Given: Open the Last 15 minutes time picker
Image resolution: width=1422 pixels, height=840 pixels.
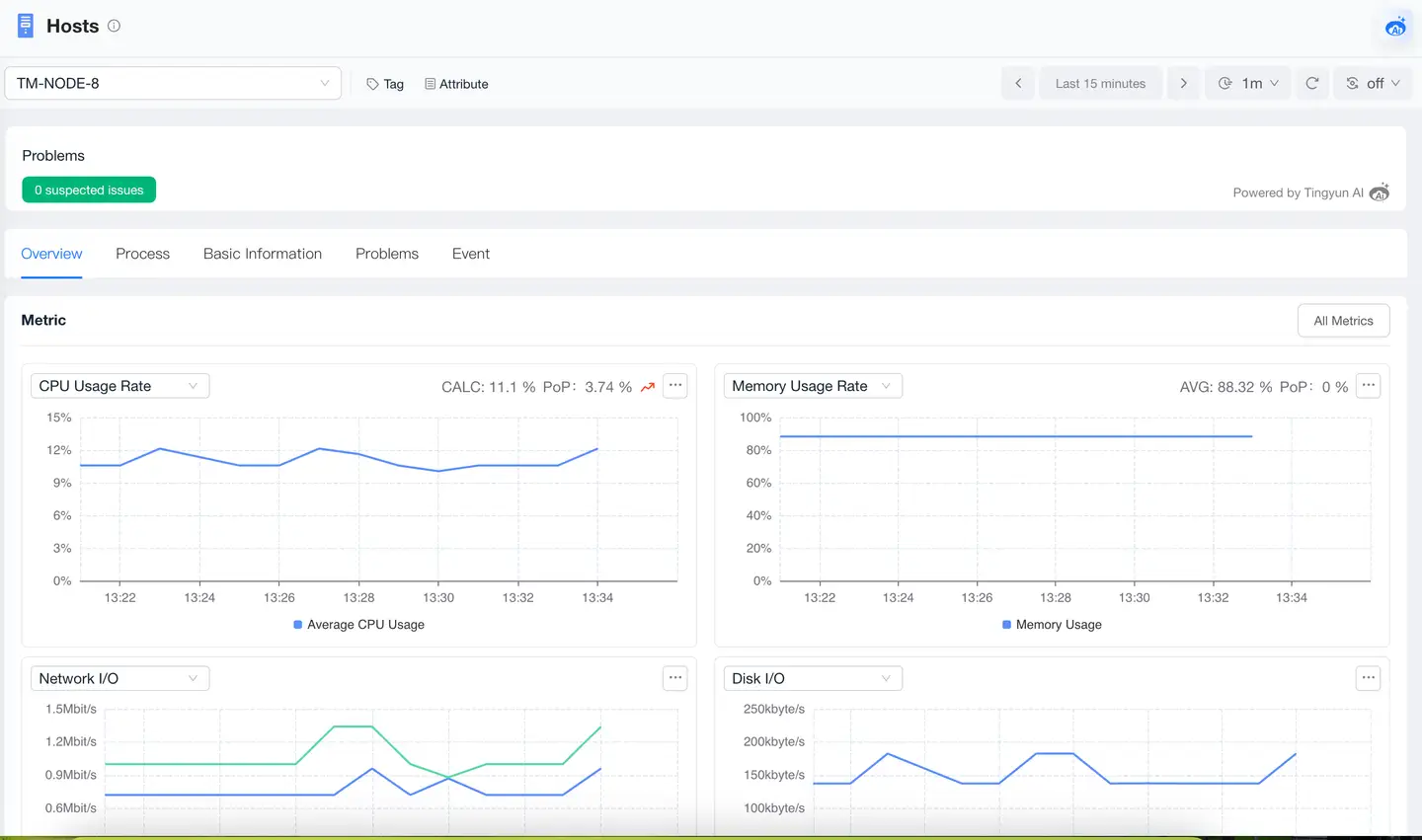Looking at the screenshot, I should (x=1100, y=83).
